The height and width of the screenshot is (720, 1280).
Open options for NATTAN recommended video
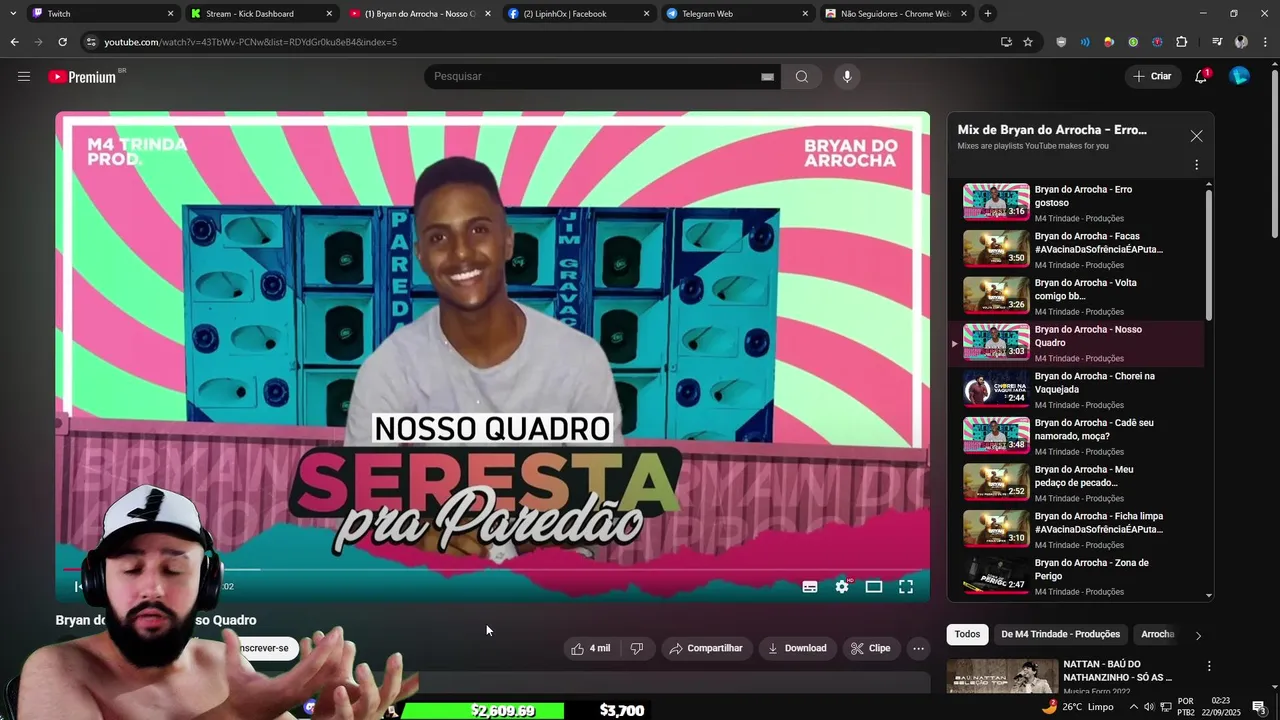tap(1208, 666)
